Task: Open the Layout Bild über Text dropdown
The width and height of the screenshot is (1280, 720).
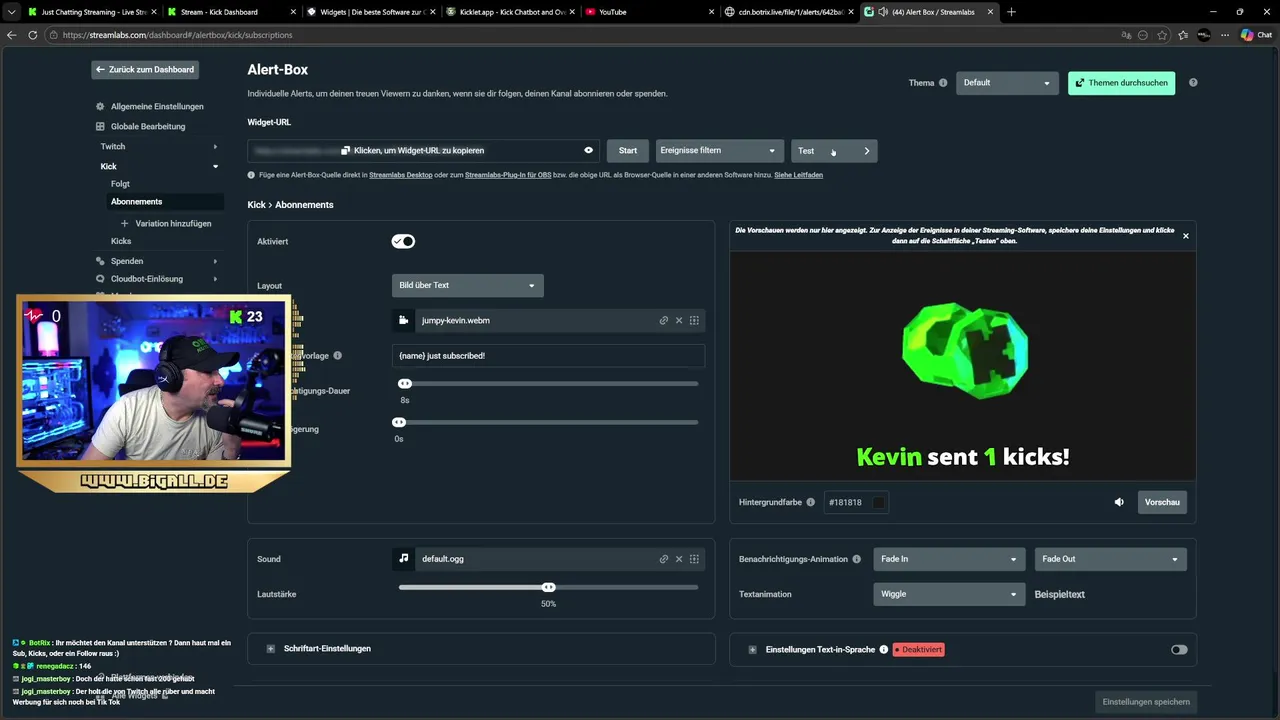Action: (x=468, y=285)
